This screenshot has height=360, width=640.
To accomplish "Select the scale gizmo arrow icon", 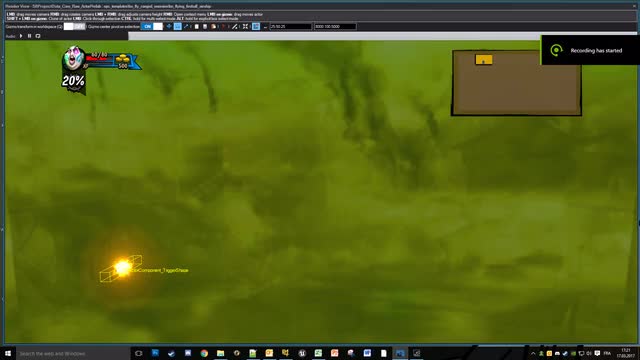I will pyautogui.click(x=187, y=27).
